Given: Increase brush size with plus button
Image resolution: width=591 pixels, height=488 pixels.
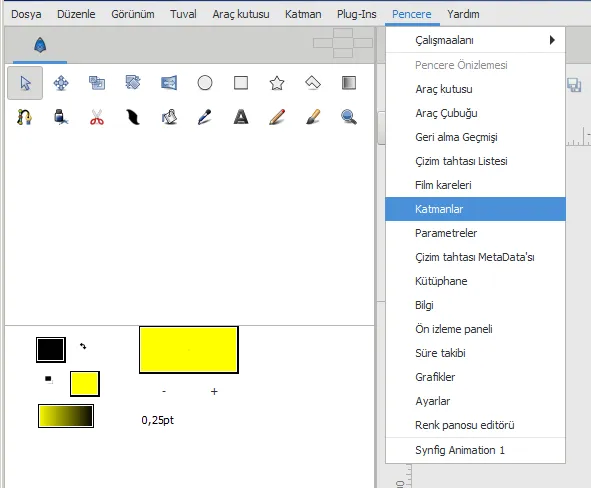Looking at the screenshot, I should point(214,392).
